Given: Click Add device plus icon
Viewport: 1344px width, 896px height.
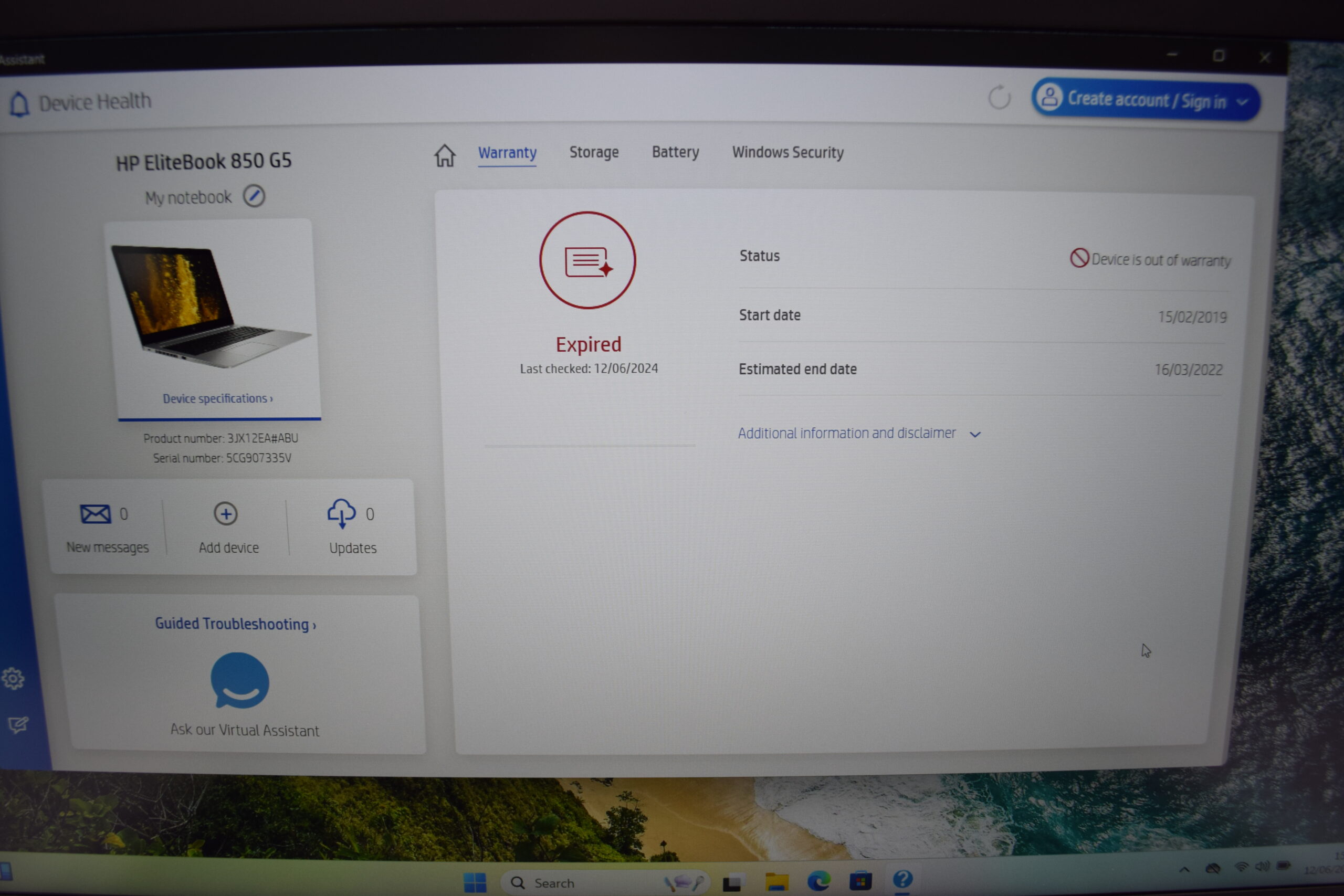Looking at the screenshot, I should point(226,514).
